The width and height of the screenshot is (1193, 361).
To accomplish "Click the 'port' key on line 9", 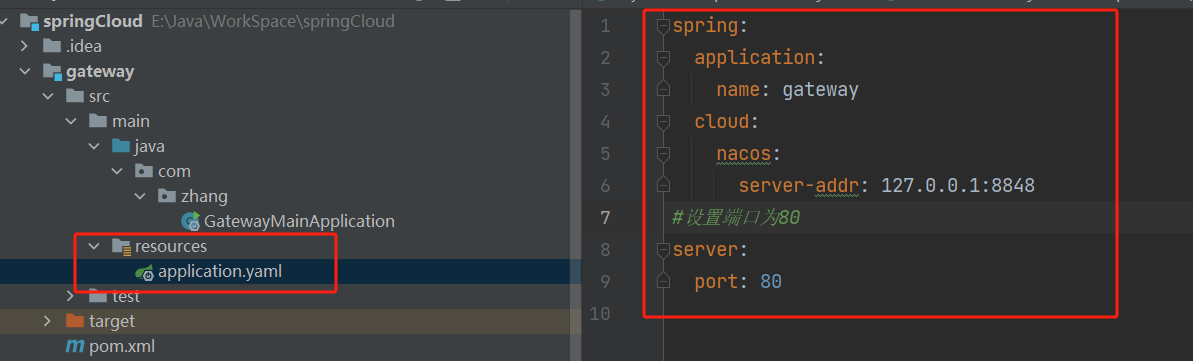I will click(x=716, y=282).
